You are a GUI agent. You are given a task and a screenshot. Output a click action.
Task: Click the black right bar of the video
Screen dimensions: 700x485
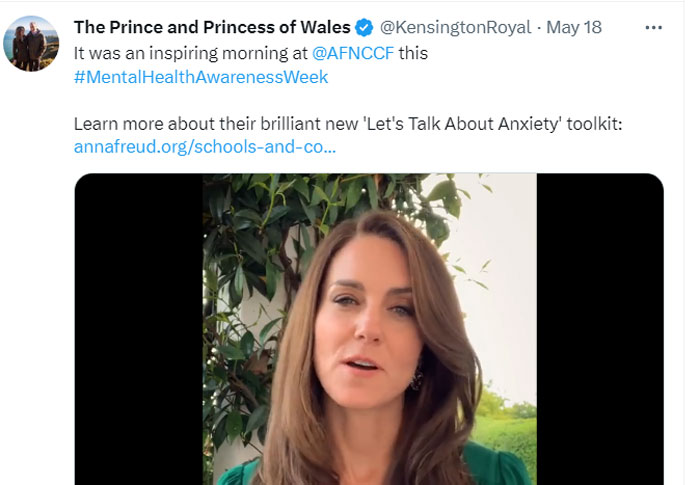tap(600, 330)
